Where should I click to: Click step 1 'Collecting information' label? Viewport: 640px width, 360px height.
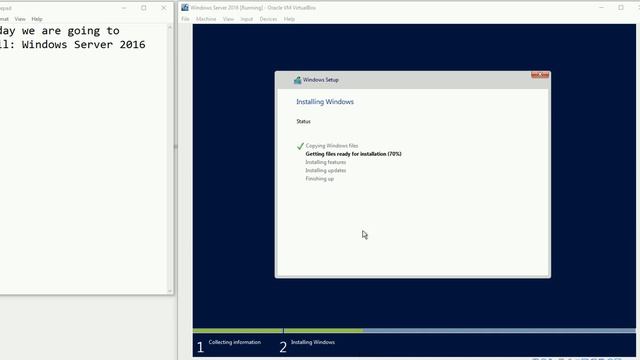point(235,342)
